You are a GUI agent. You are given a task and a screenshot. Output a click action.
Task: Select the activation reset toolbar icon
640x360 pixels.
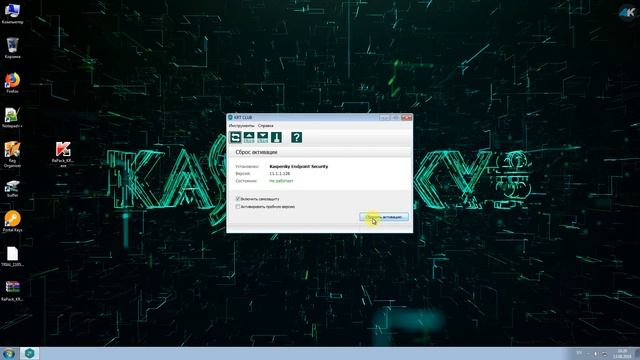click(x=236, y=138)
